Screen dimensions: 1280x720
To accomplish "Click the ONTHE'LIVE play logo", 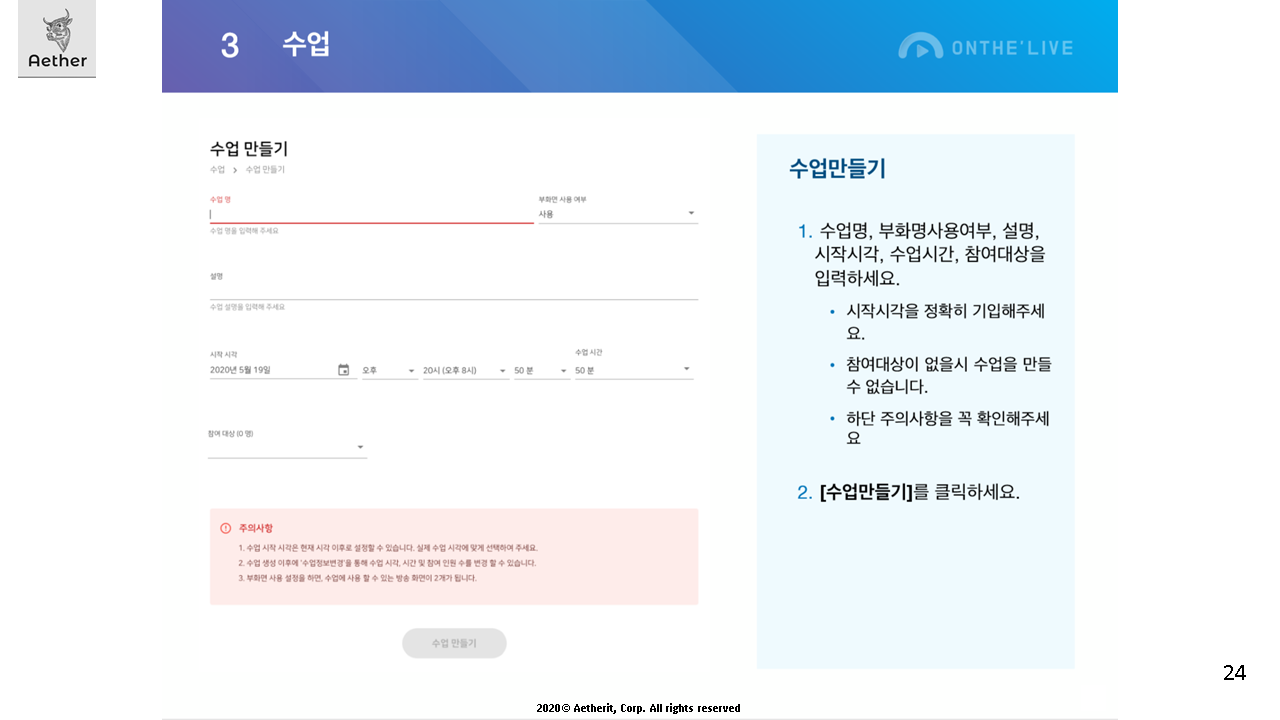I will tap(920, 47).
